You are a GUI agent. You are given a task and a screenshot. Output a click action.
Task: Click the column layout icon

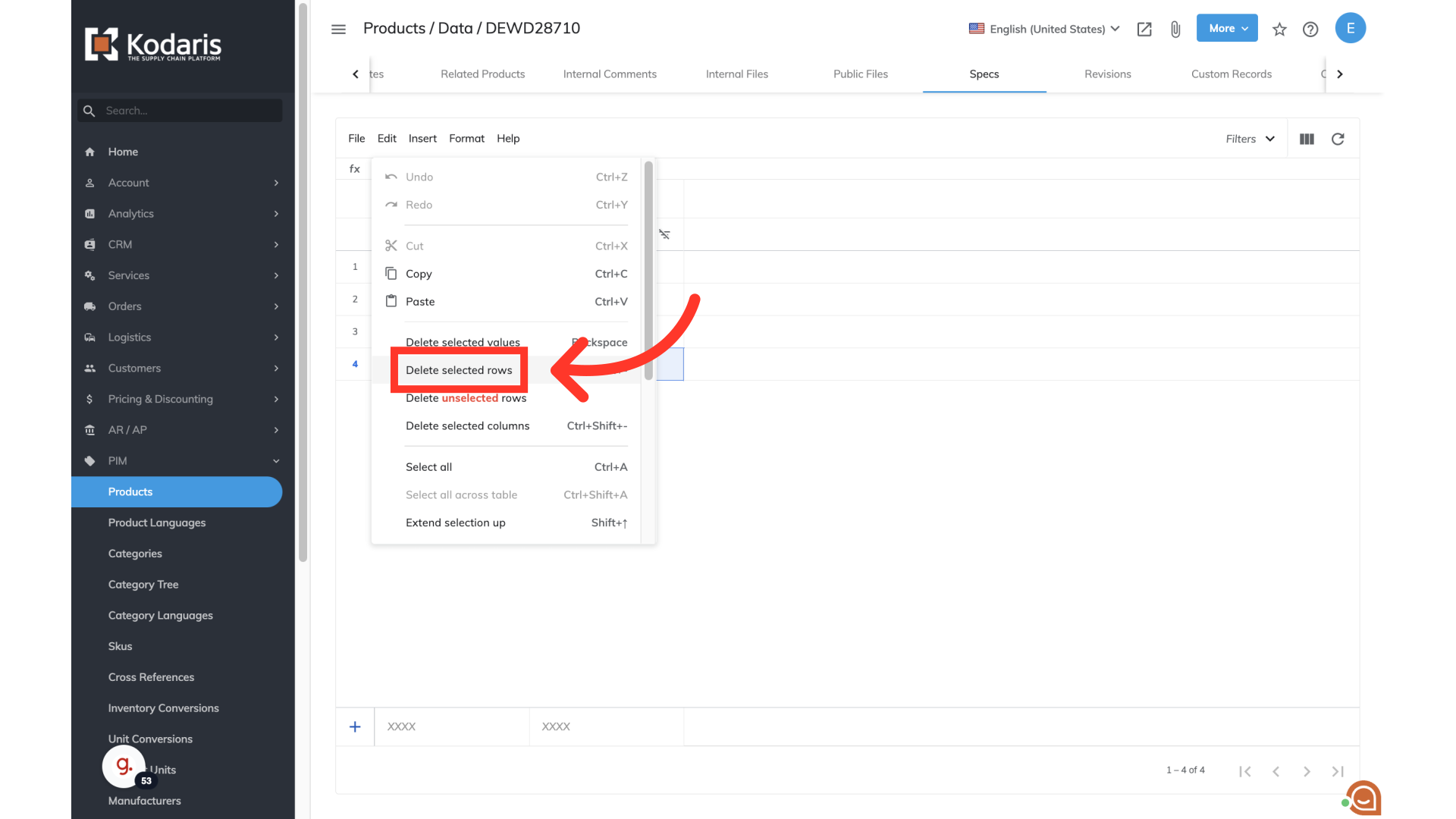coord(1307,139)
